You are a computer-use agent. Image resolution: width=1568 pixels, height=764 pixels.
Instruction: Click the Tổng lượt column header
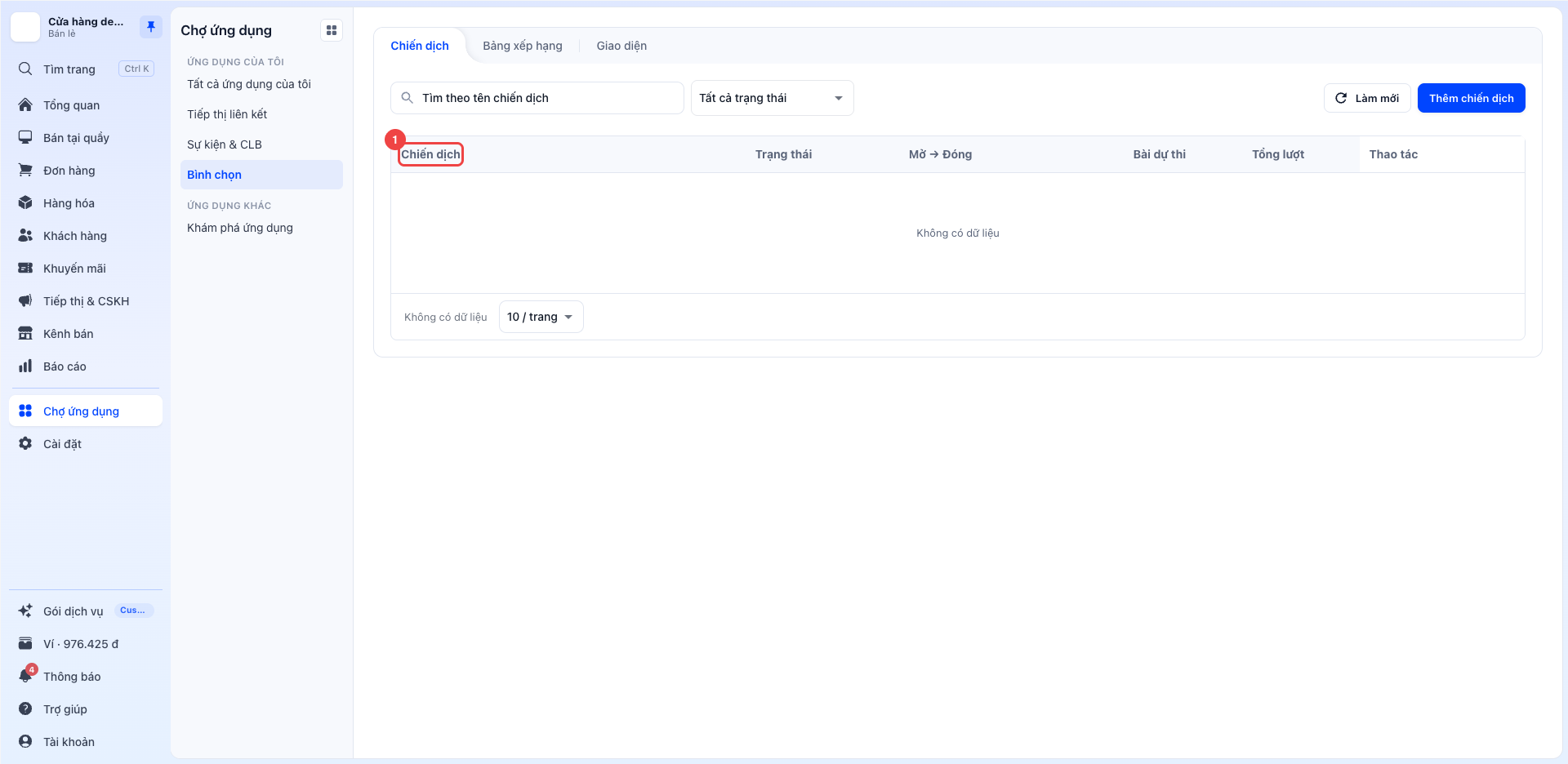click(x=1278, y=154)
